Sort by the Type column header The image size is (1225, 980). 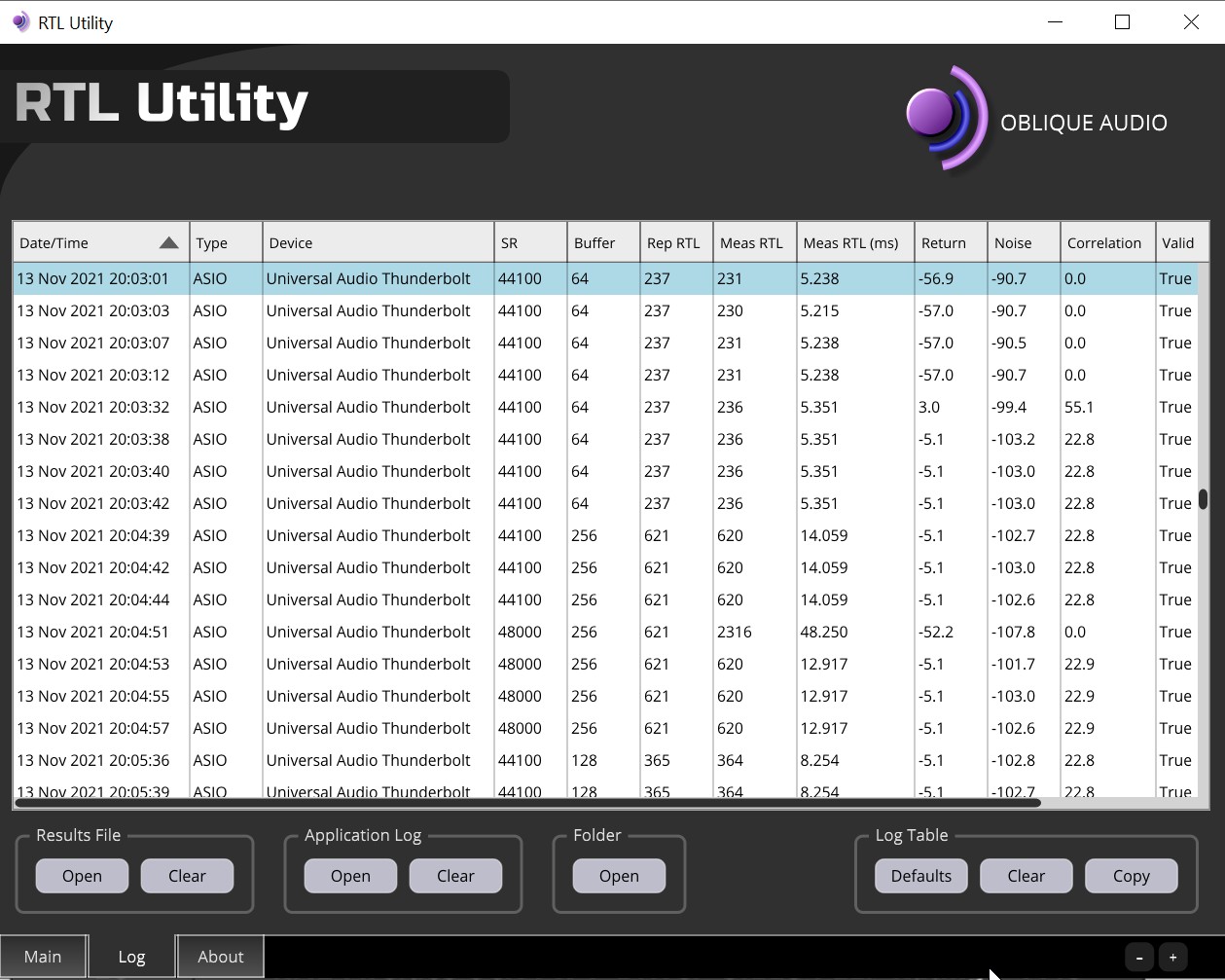(x=226, y=242)
